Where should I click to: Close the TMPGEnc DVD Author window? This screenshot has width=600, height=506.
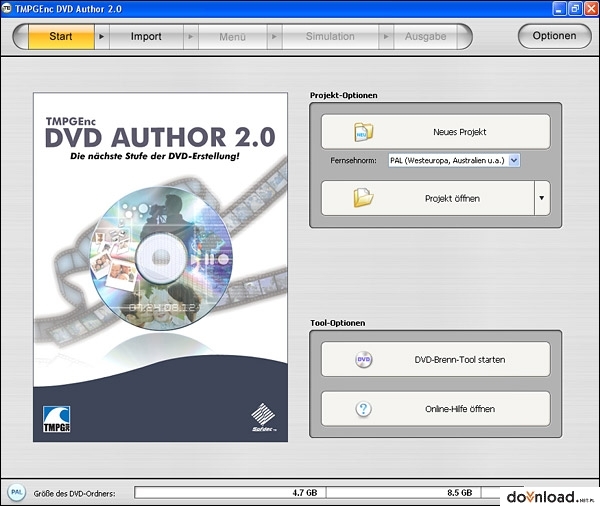(x=591, y=9)
